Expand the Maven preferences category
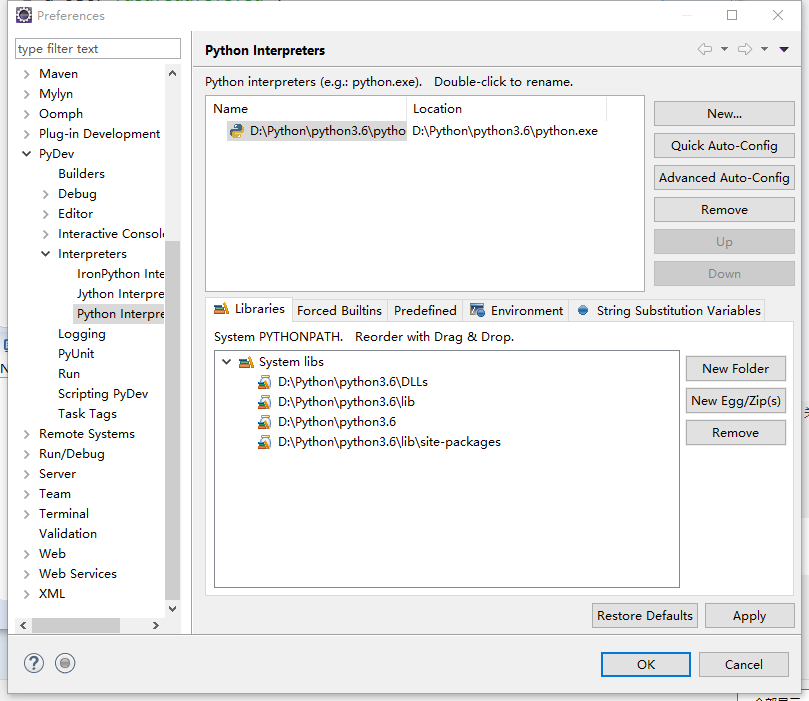This screenshot has height=701, width=809. [27, 74]
